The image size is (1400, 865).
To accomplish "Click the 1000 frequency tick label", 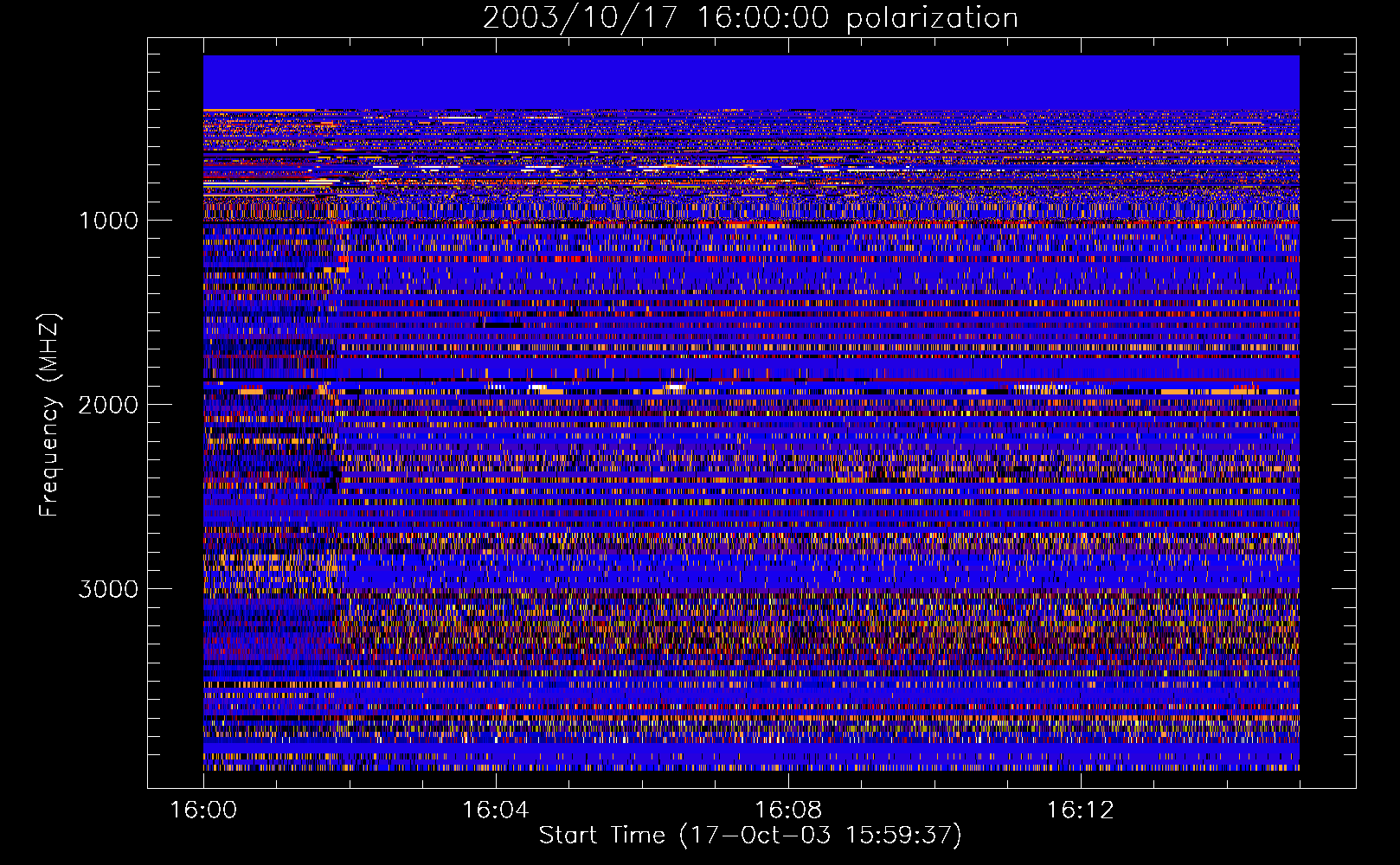I will (x=108, y=221).
